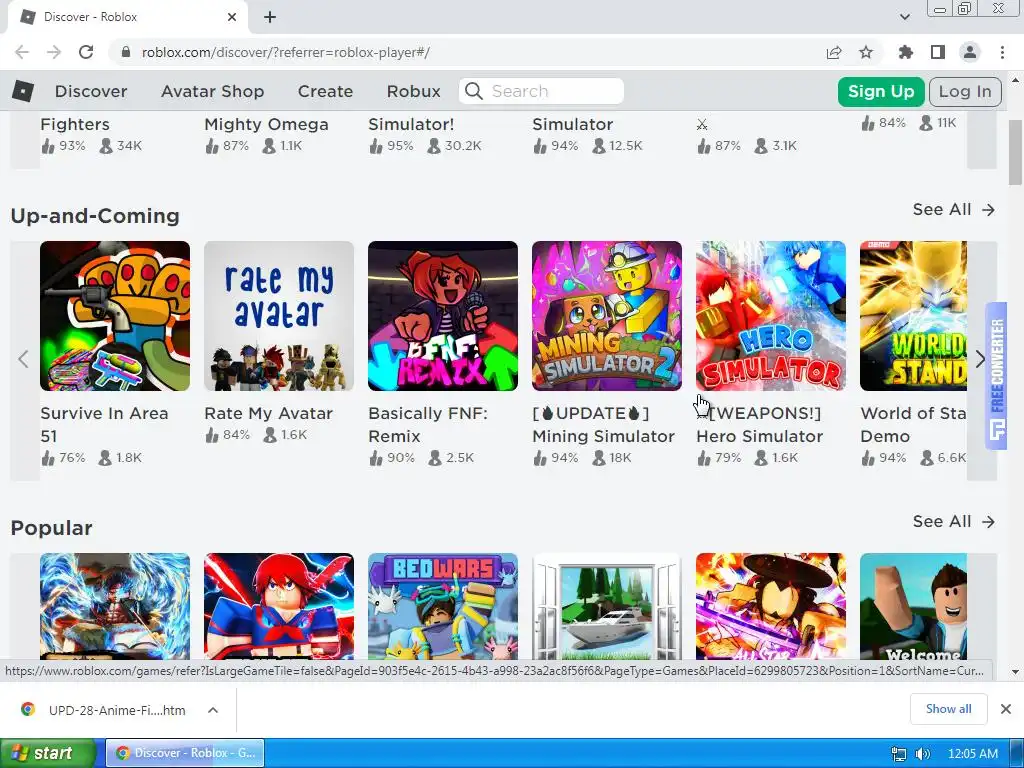Image resolution: width=1024 pixels, height=768 pixels.
Task: Open the Discover menu item
Action: pos(91,91)
